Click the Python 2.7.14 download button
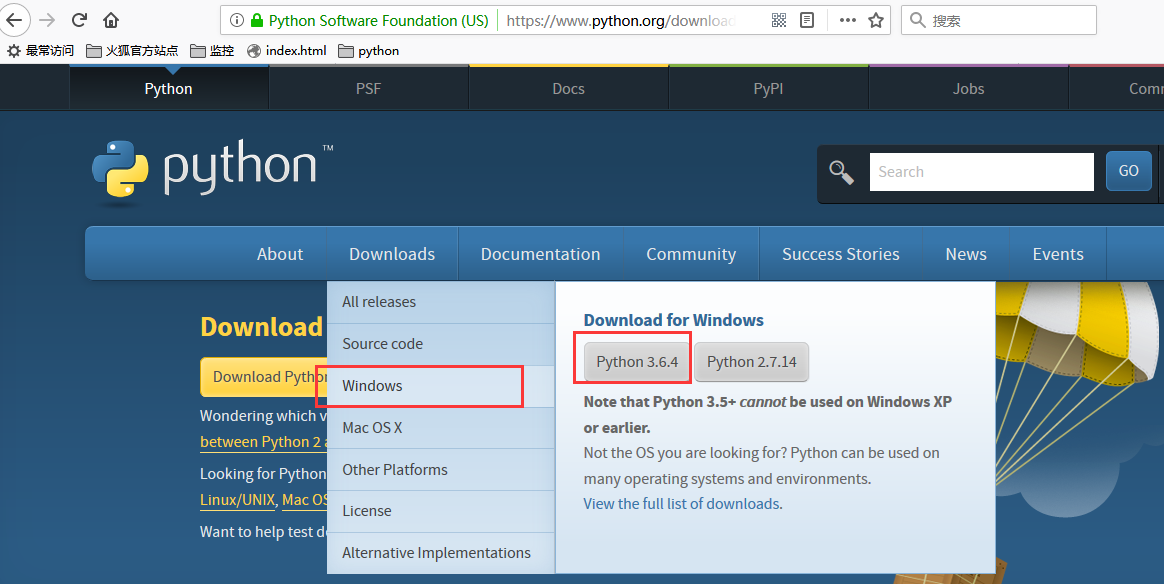The width and height of the screenshot is (1164, 584). pyautogui.click(x=751, y=362)
